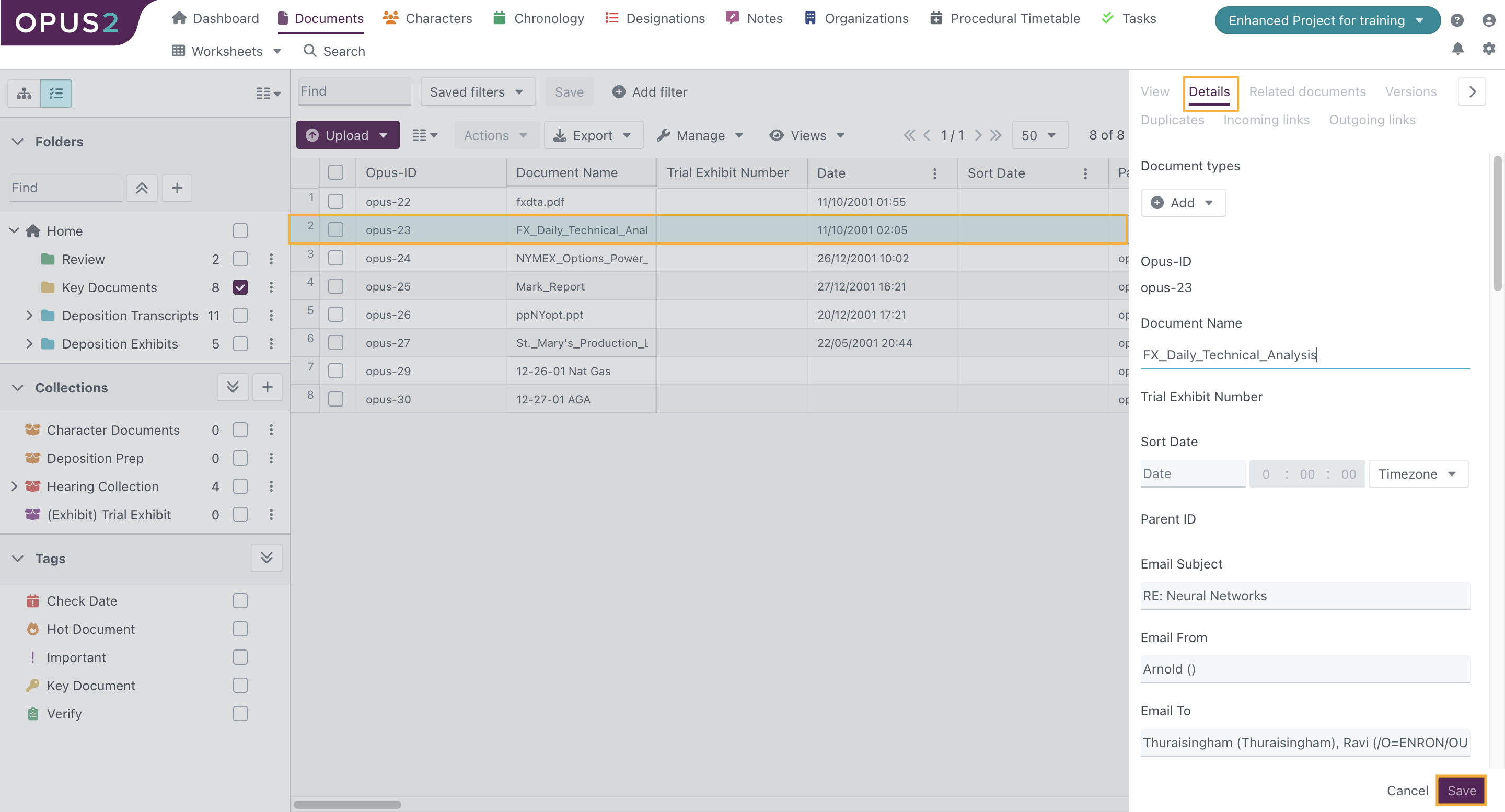Click Cancel in the details panel
1505x812 pixels.
pyautogui.click(x=1407, y=791)
